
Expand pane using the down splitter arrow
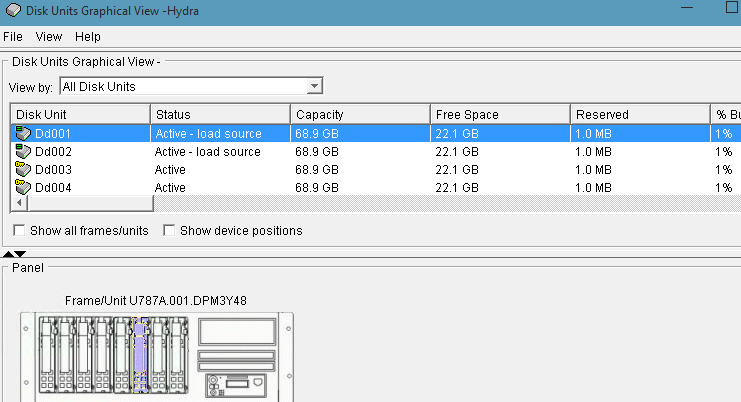click(x=20, y=254)
